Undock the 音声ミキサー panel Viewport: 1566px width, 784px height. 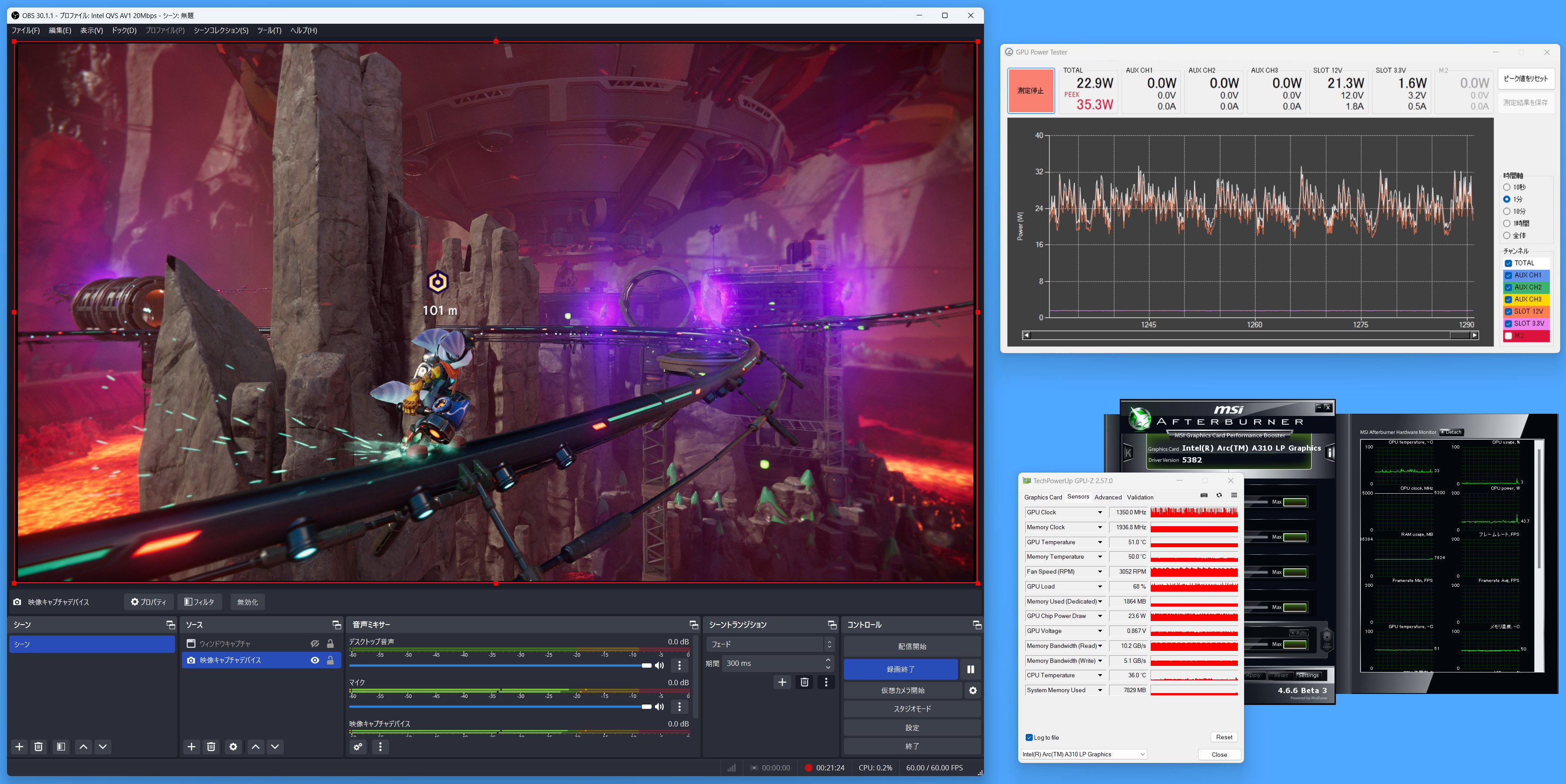click(x=694, y=625)
